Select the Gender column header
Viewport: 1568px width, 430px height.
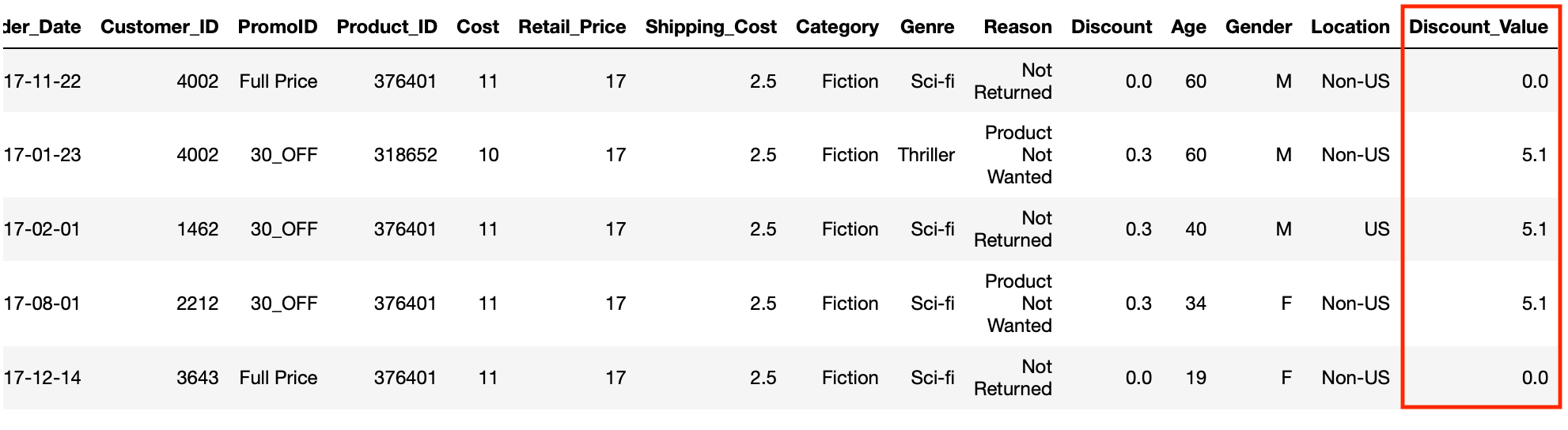(x=1258, y=27)
